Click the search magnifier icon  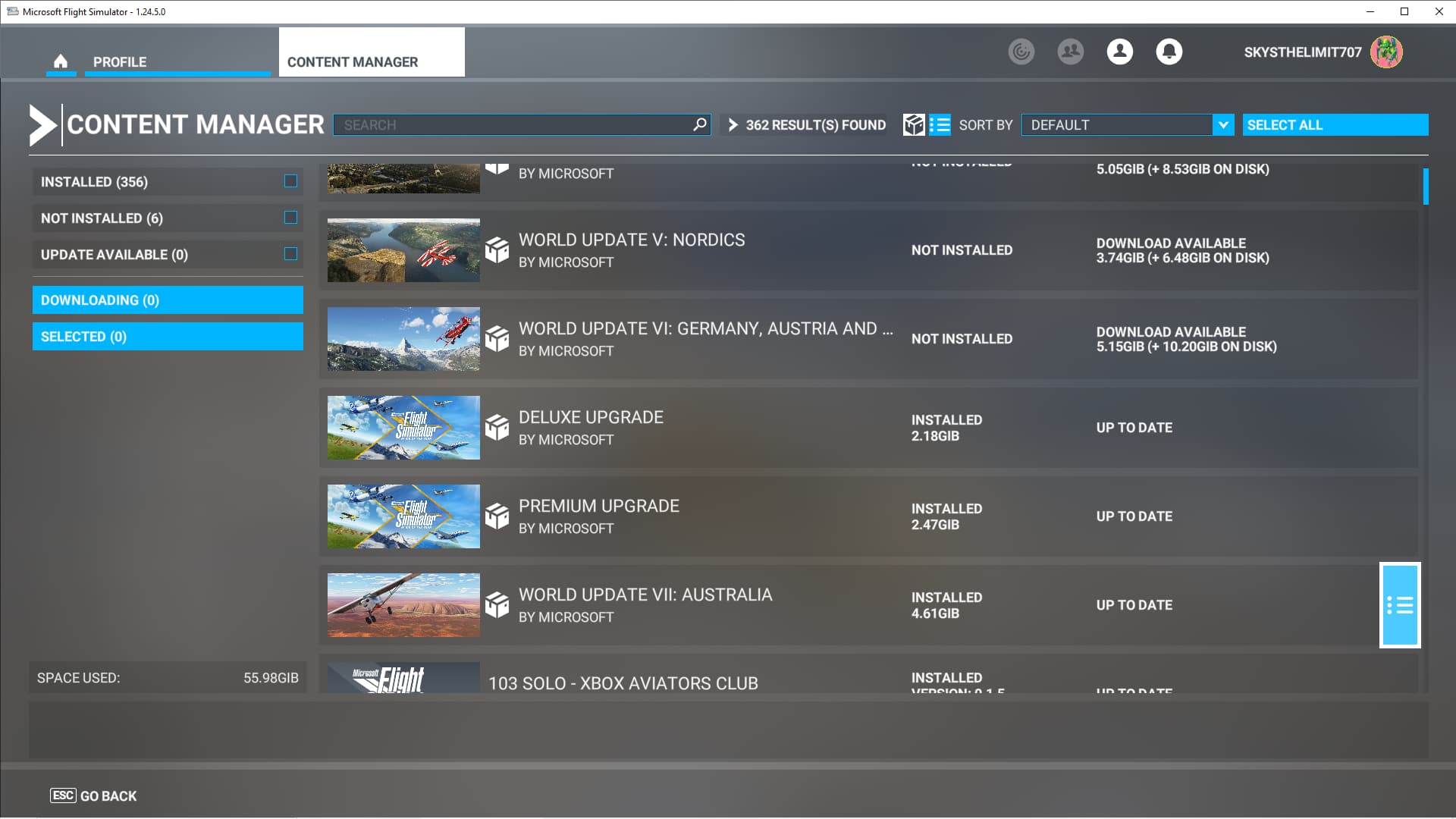coord(700,124)
